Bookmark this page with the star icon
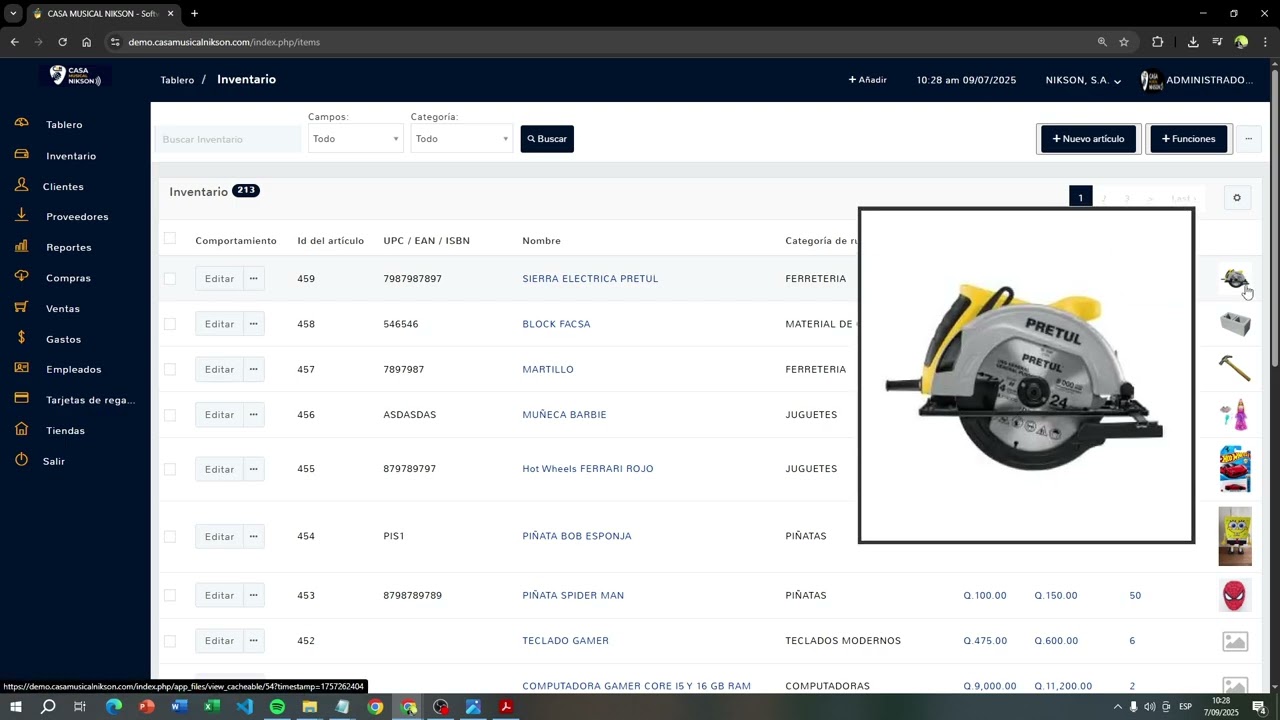The width and height of the screenshot is (1280, 720). 1124,42
